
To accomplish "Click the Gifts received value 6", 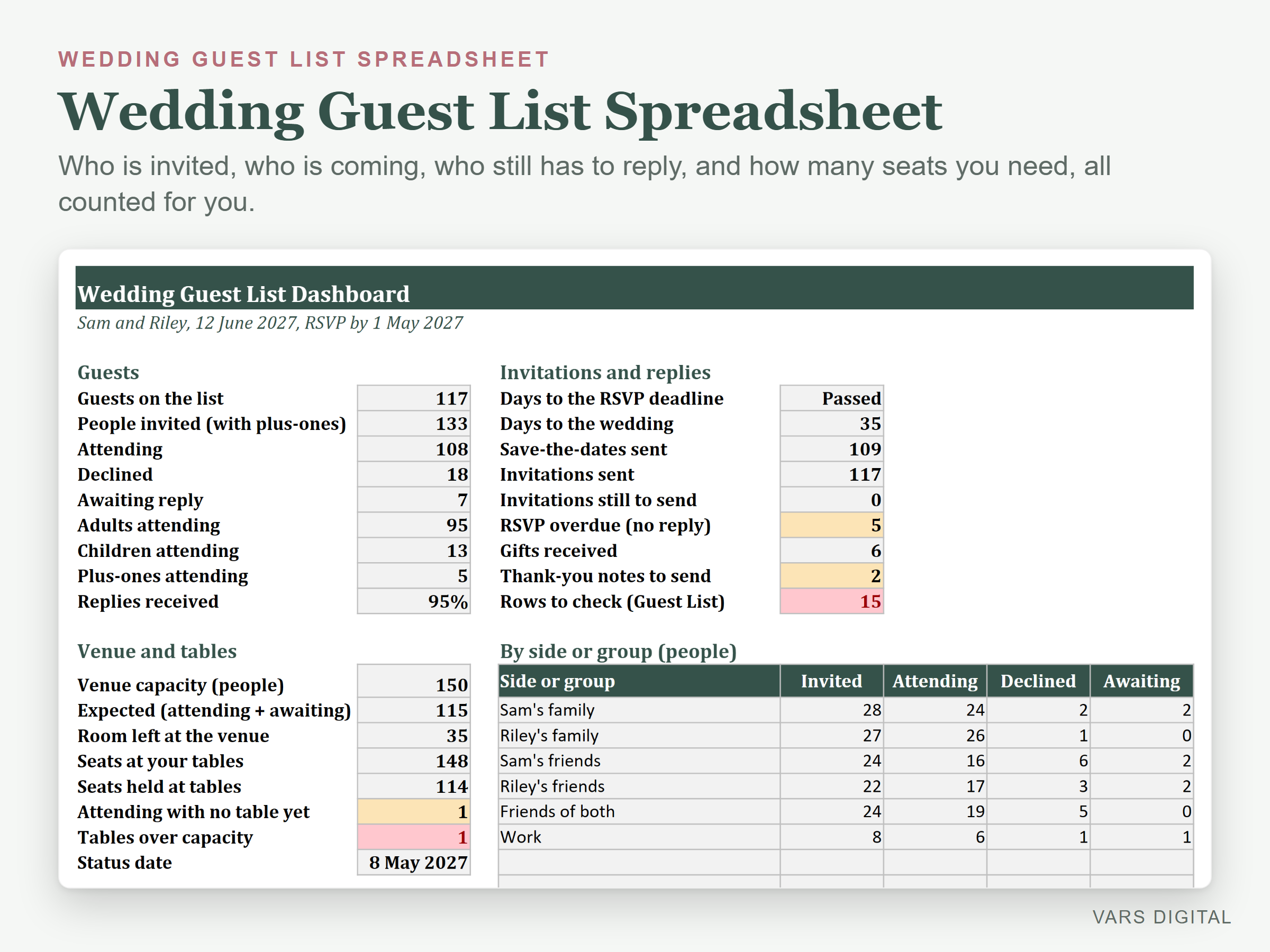I will [831, 551].
